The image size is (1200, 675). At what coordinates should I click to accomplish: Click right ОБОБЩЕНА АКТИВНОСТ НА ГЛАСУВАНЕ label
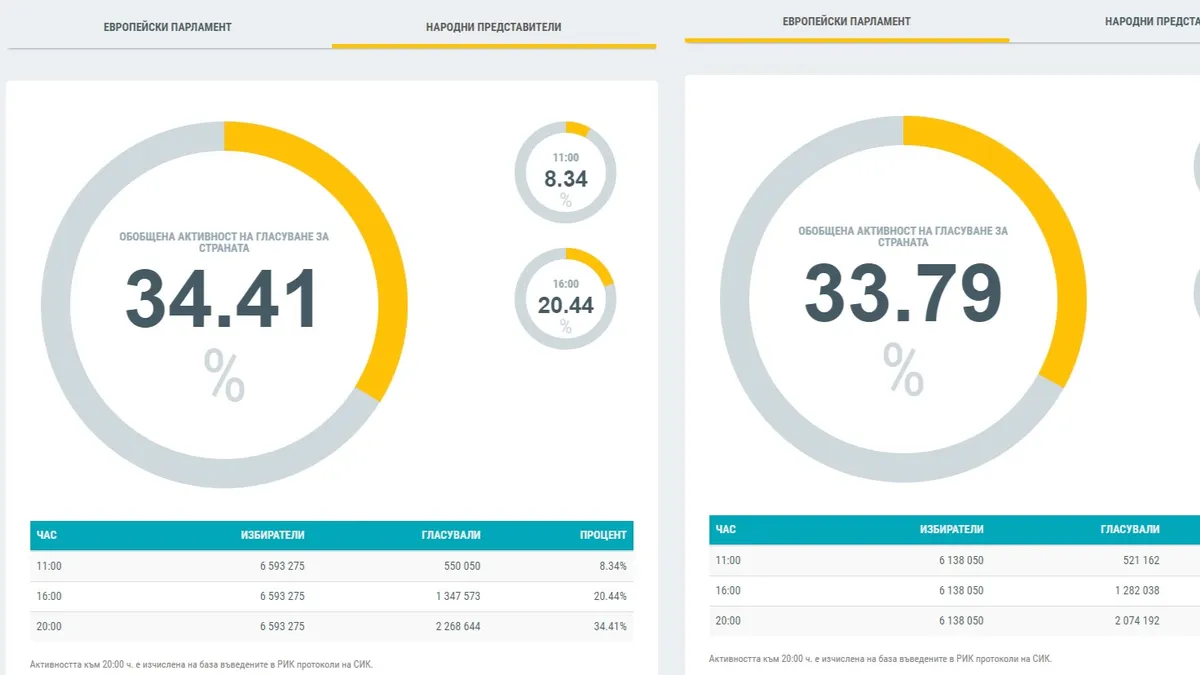(903, 236)
